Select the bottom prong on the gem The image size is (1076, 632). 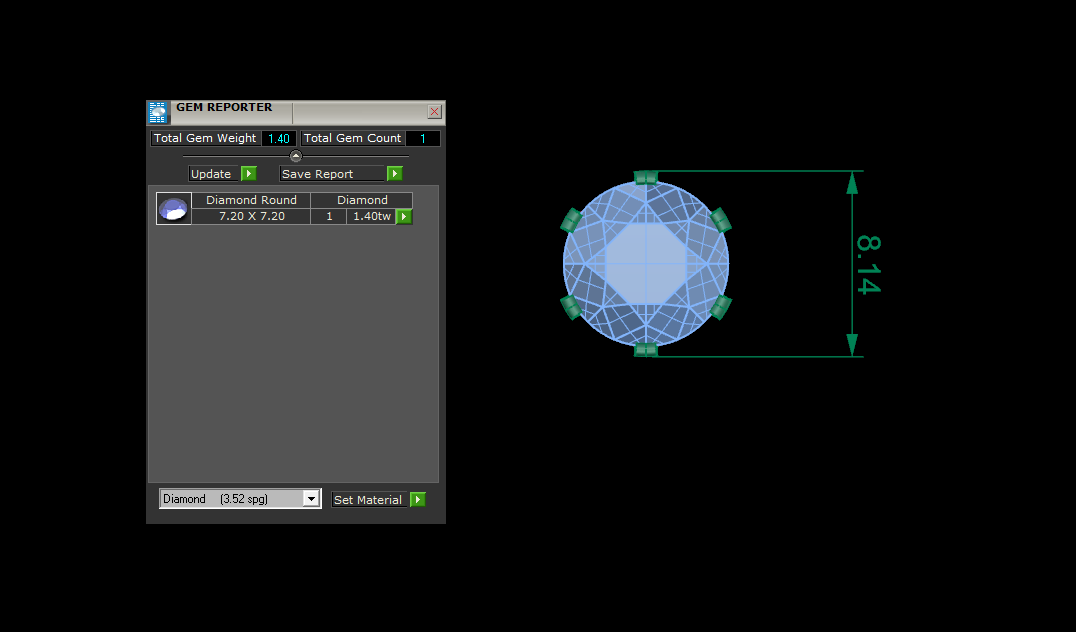(x=646, y=350)
